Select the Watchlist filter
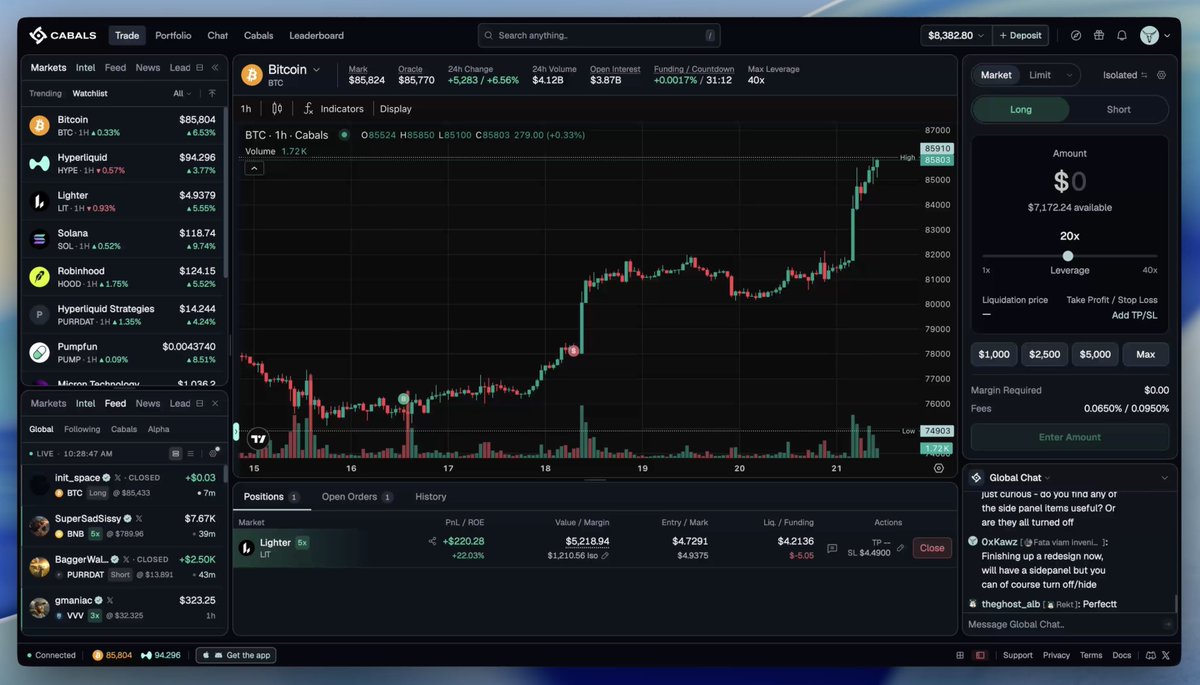This screenshot has width=1200, height=685. point(90,93)
